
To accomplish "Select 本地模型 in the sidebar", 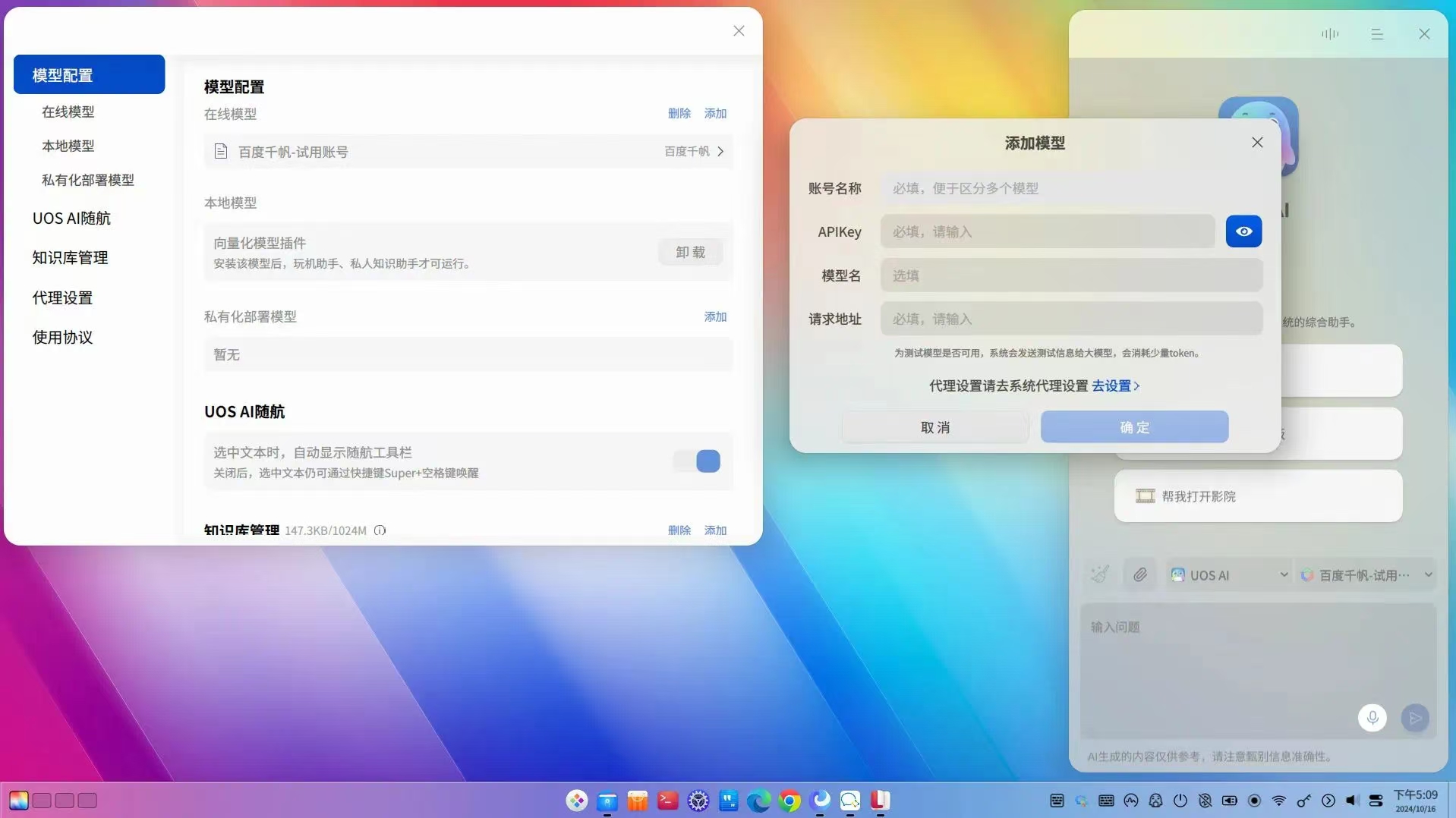I will 68,146.
